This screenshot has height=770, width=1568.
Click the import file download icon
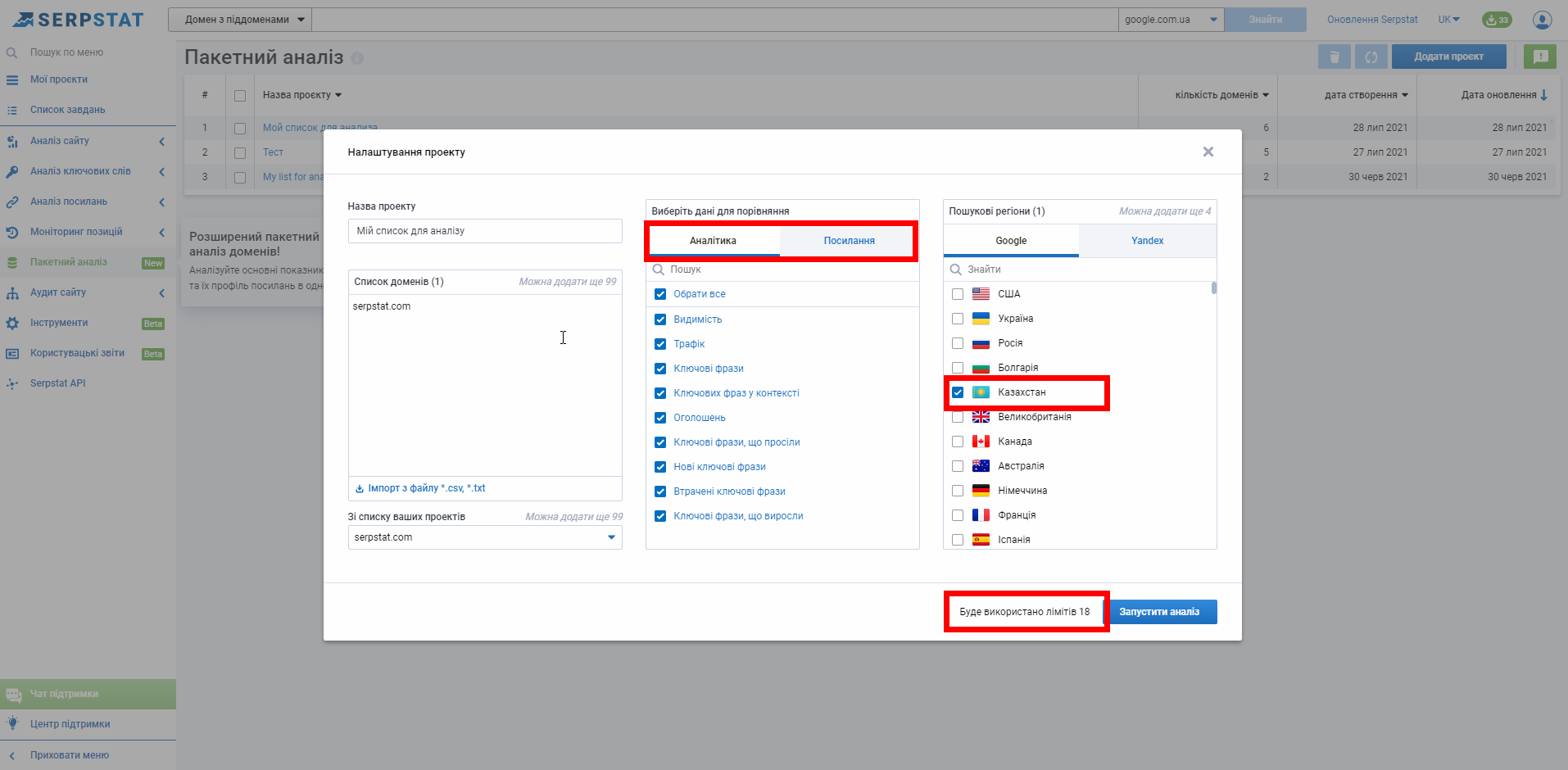(359, 488)
